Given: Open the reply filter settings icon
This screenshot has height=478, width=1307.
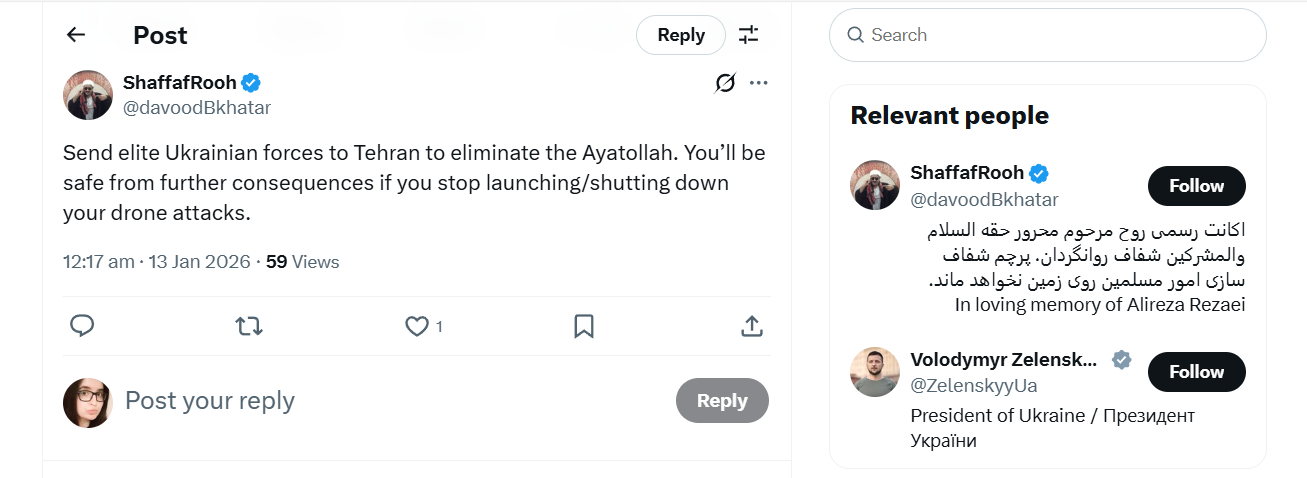Looking at the screenshot, I should pos(748,35).
